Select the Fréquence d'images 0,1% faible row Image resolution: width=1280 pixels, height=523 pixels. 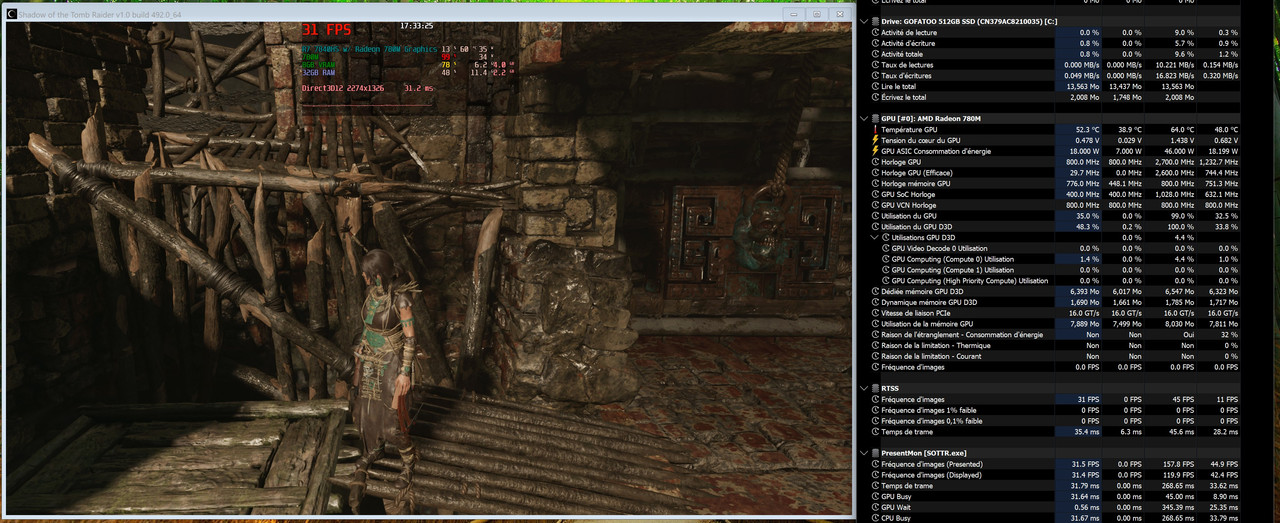click(932, 421)
